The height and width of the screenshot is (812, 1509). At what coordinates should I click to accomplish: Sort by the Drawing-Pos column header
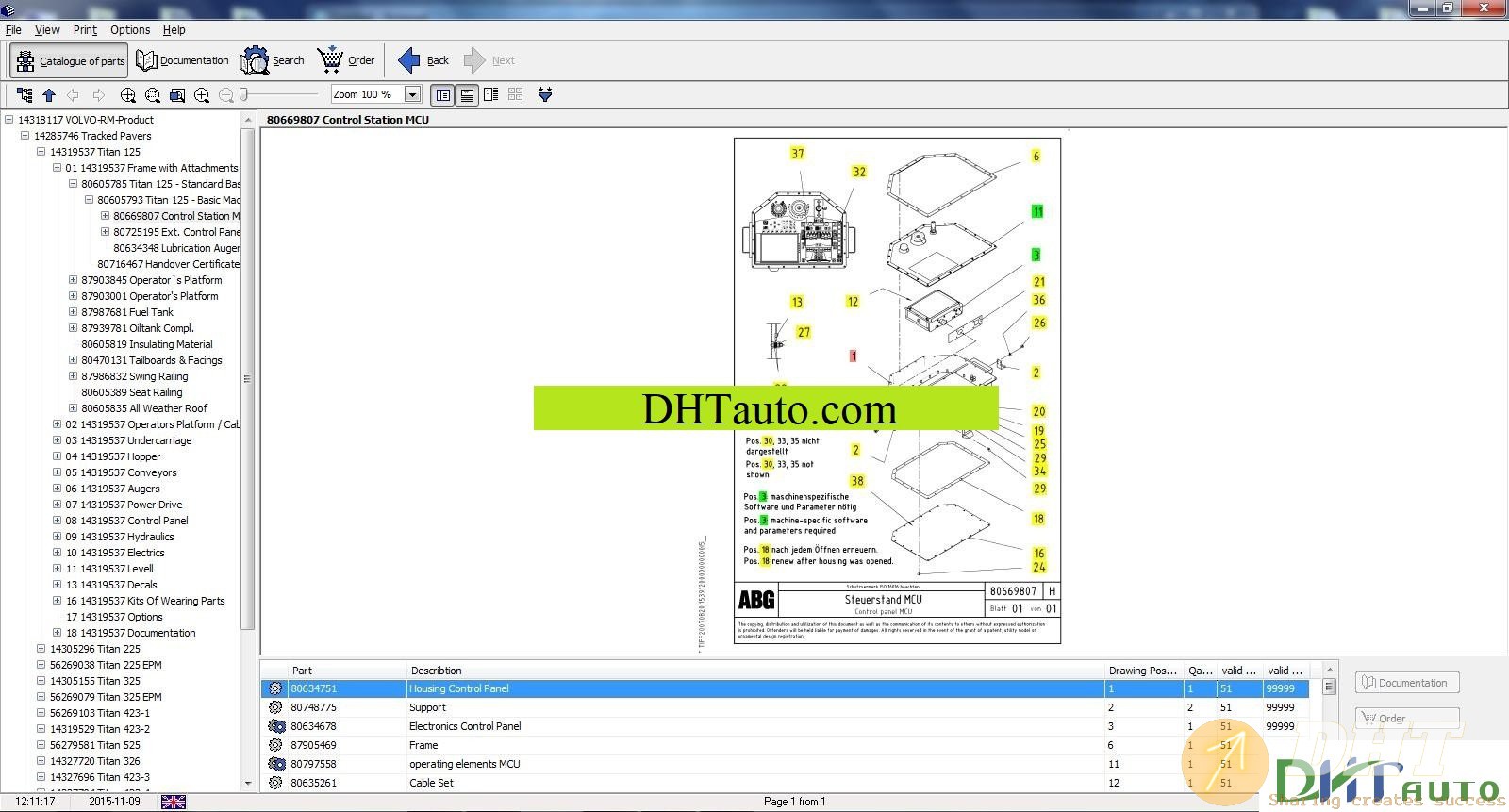point(1144,671)
